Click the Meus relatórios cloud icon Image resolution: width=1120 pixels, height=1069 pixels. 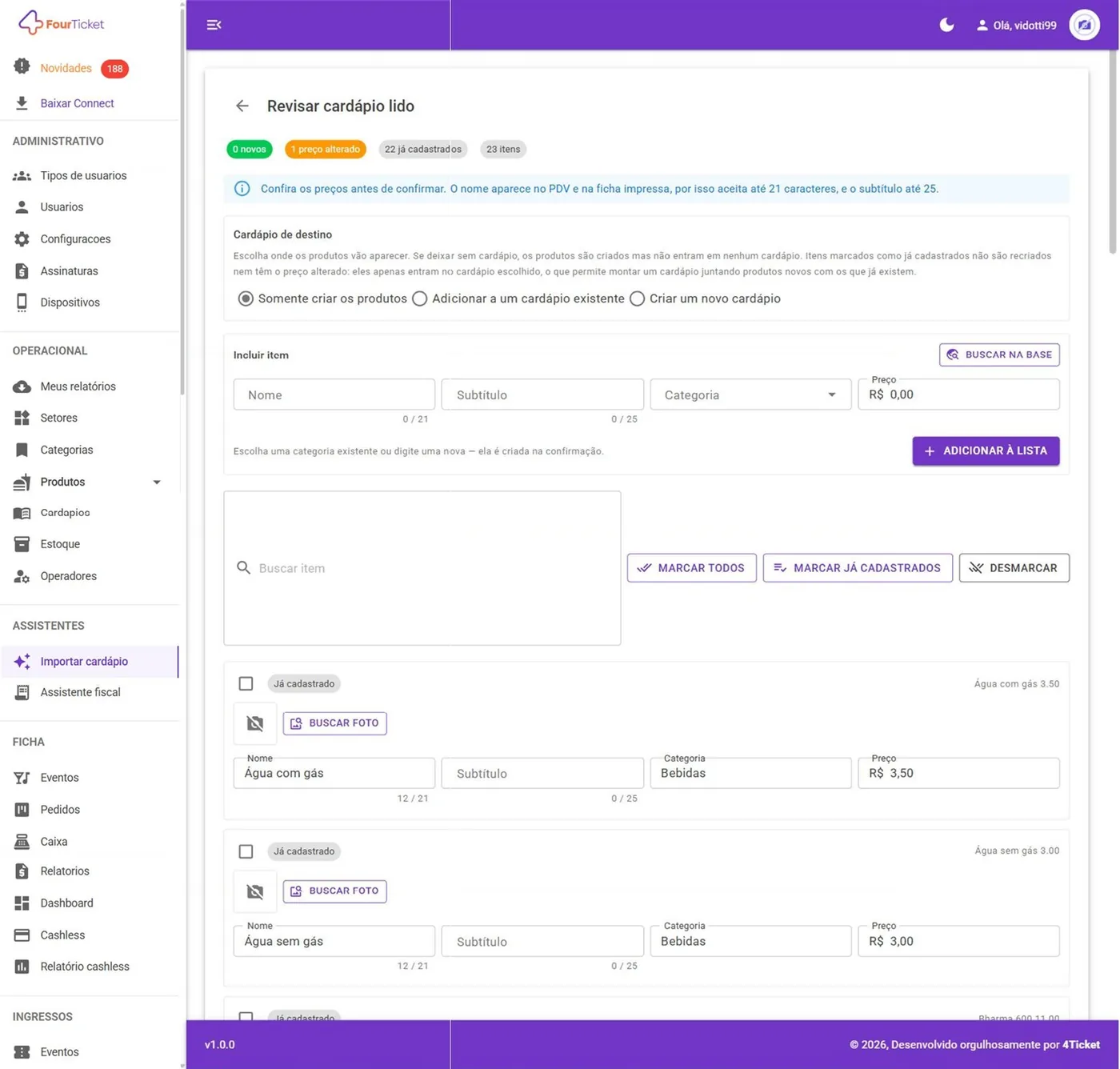[x=22, y=386]
